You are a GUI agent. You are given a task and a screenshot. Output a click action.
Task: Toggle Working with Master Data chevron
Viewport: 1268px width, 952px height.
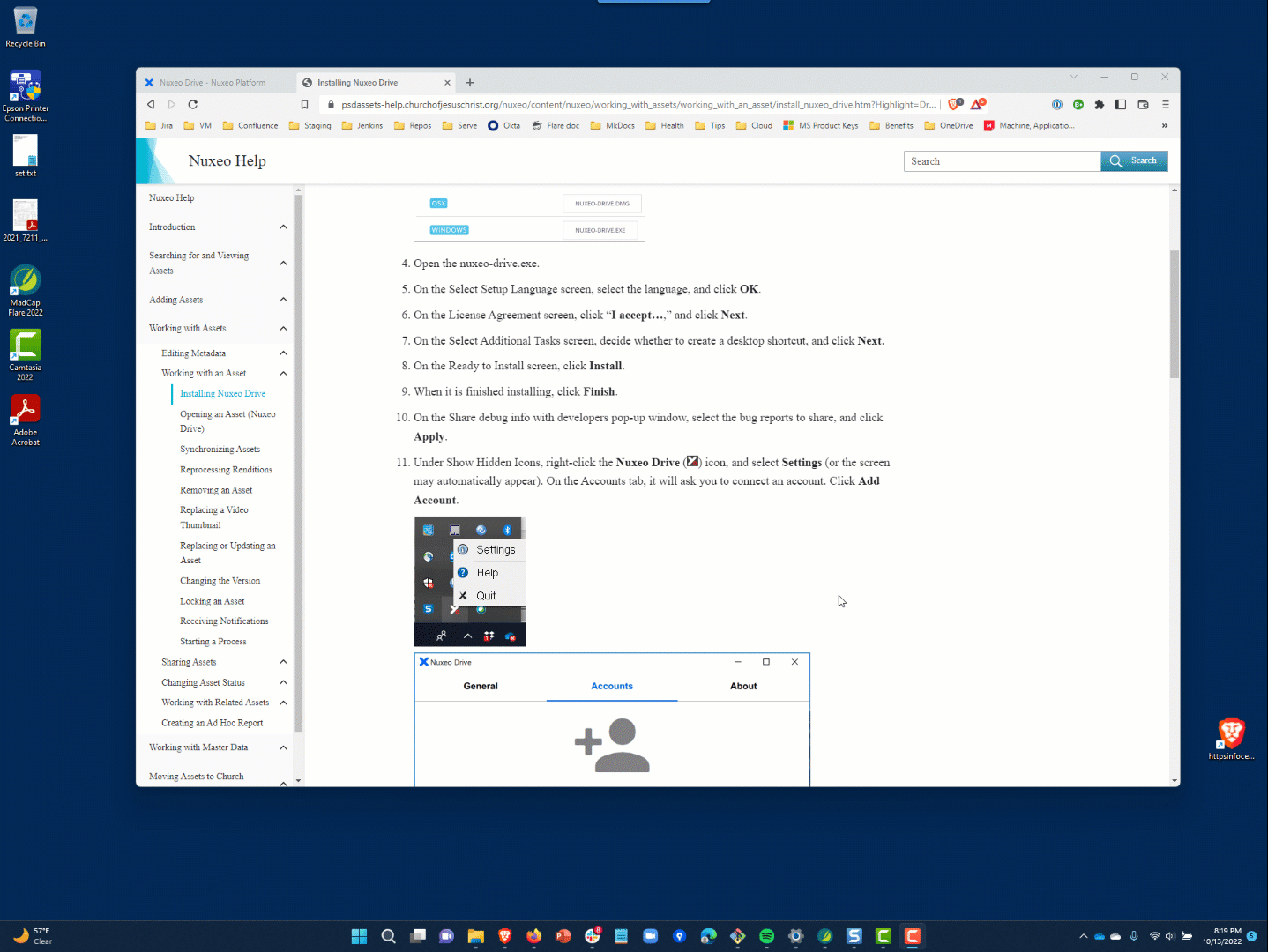tap(283, 747)
